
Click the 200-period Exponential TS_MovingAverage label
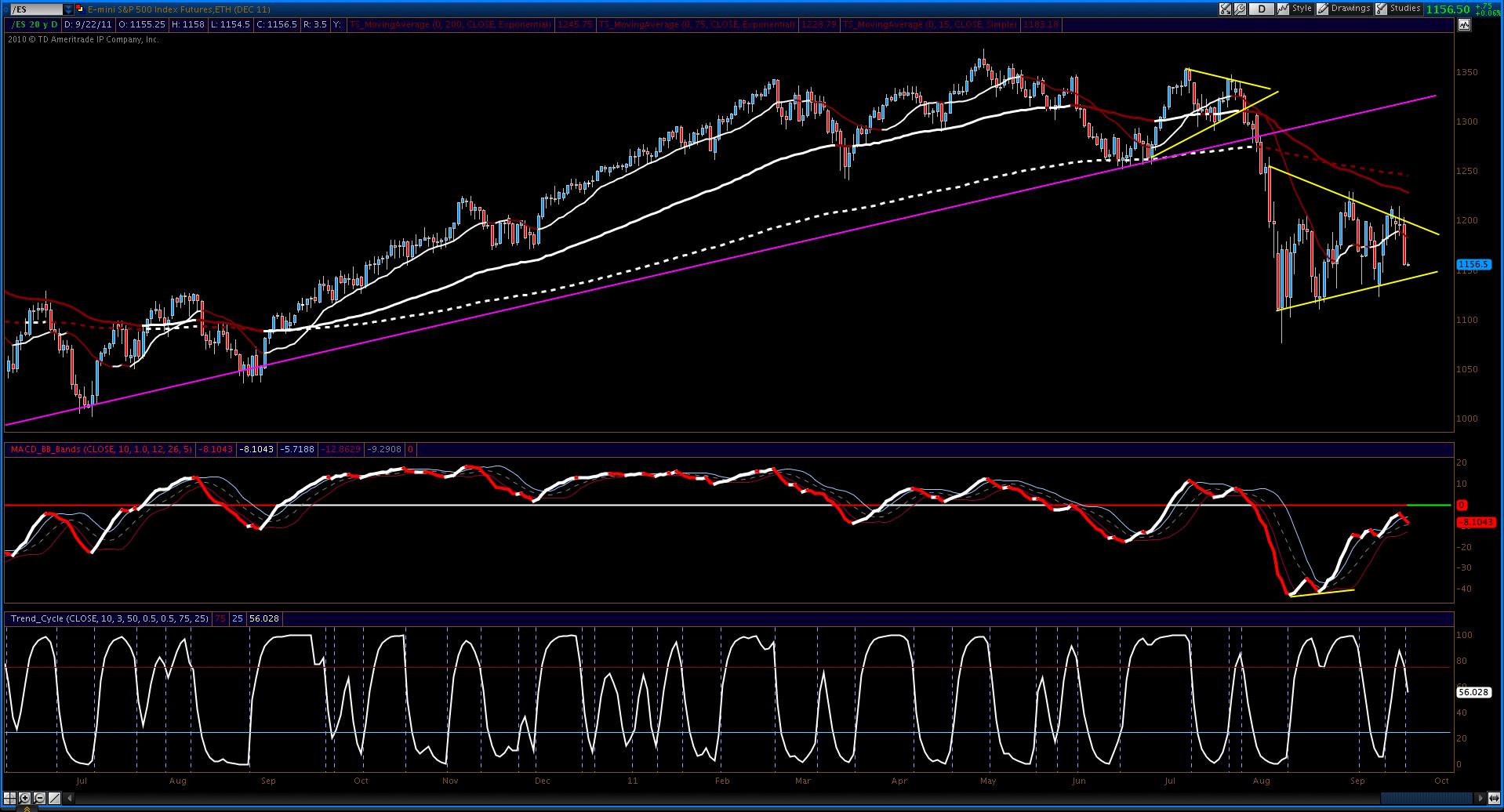point(451,25)
